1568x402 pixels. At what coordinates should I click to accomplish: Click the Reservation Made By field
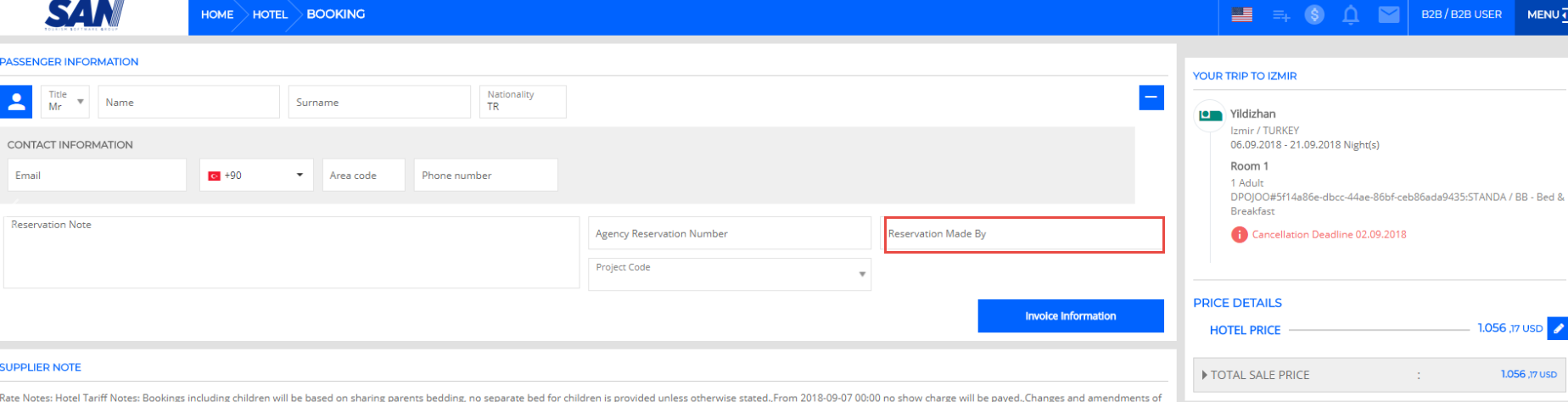[1023, 234]
